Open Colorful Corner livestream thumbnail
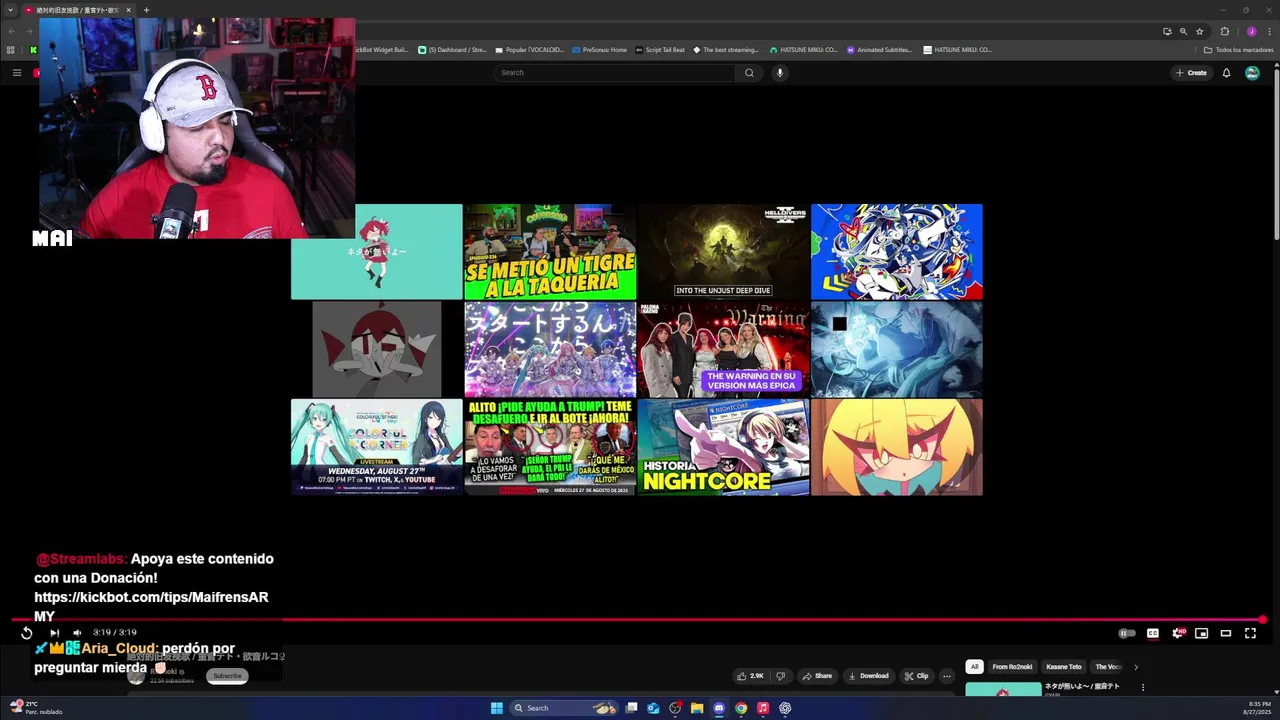1280x720 pixels. click(x=376, y=447)
